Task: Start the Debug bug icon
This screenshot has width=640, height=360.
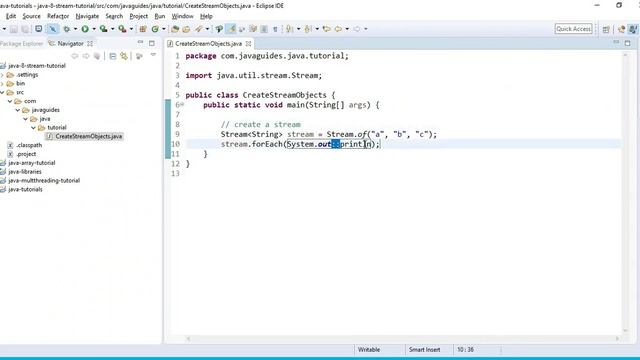Action: [67, 29]
